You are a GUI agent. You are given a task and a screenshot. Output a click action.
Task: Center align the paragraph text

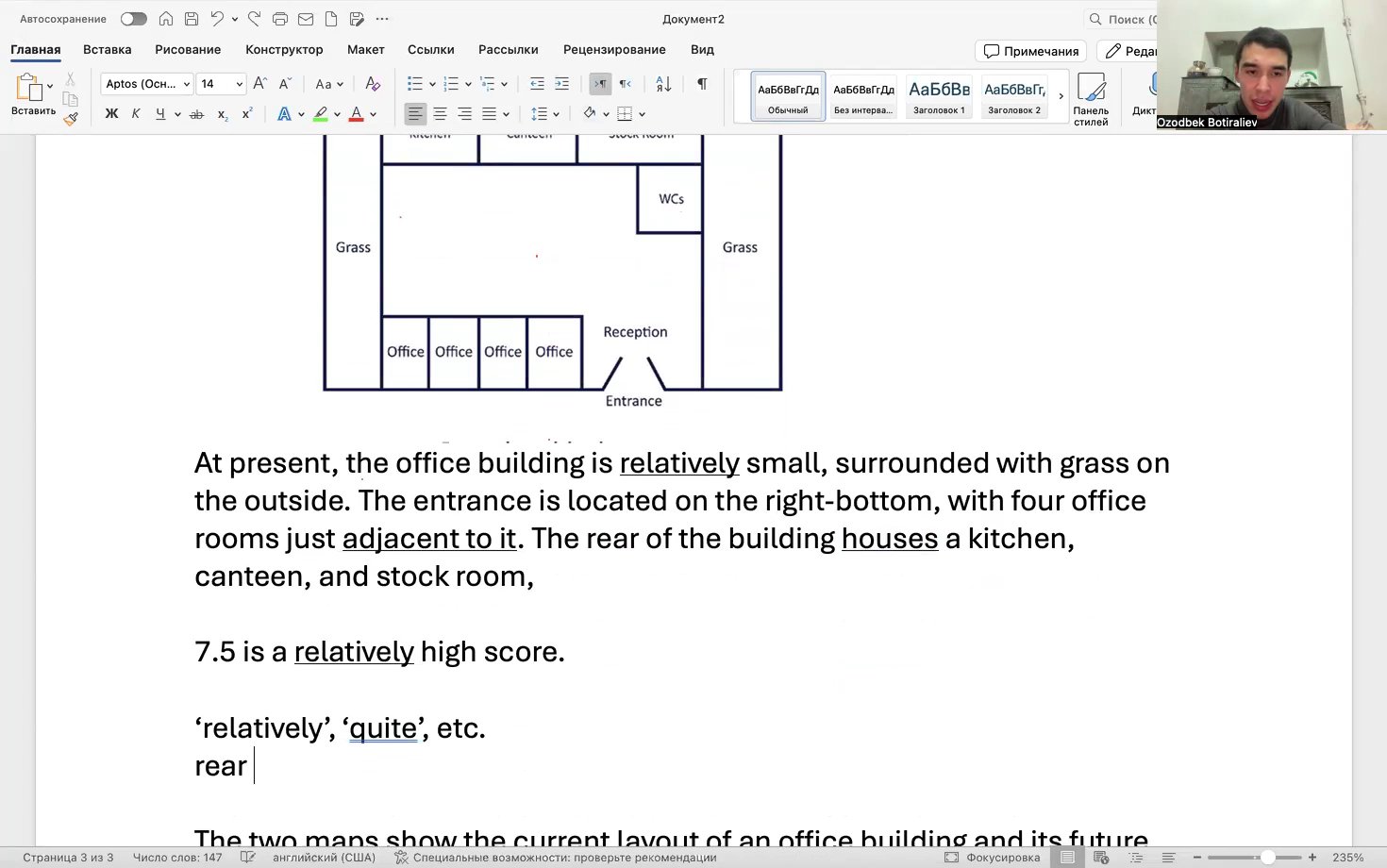[440, 114]
